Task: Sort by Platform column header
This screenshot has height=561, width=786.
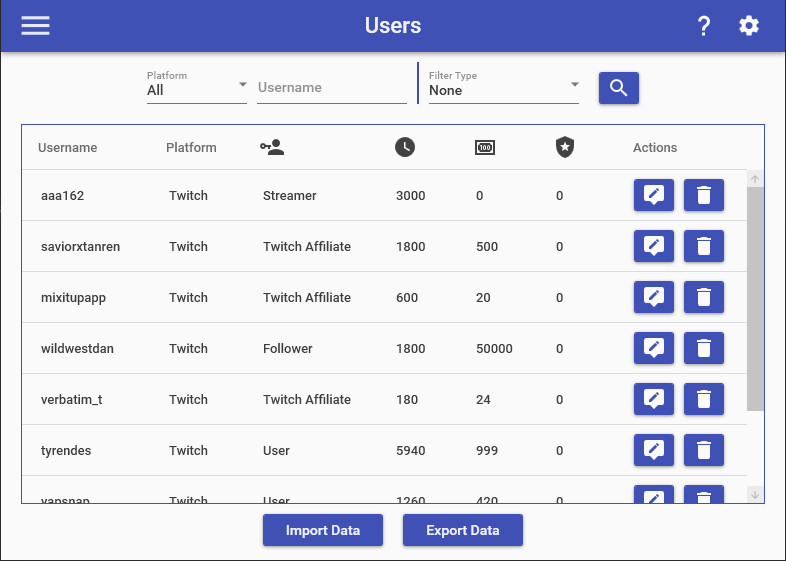Action: pyautogui.click(x=191, y=148)
